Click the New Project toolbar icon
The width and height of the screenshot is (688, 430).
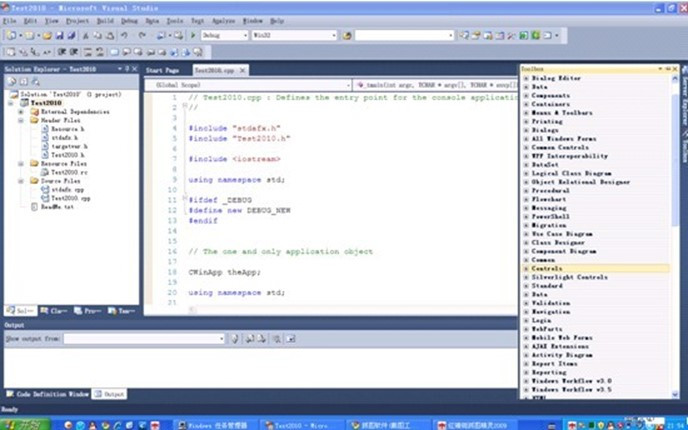(11, 36)
